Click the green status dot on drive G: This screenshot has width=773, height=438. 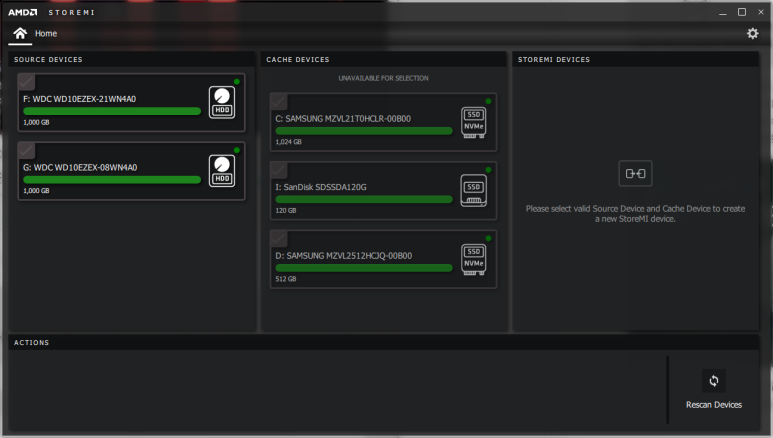point(237,150)
